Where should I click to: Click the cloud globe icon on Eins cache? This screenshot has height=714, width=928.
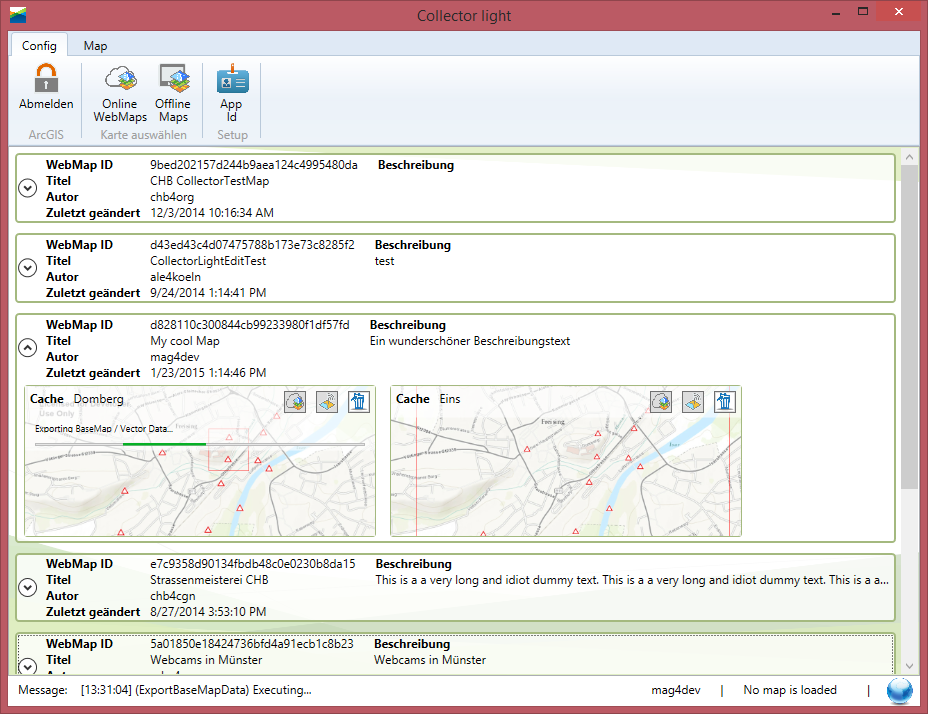pos(661,402)
